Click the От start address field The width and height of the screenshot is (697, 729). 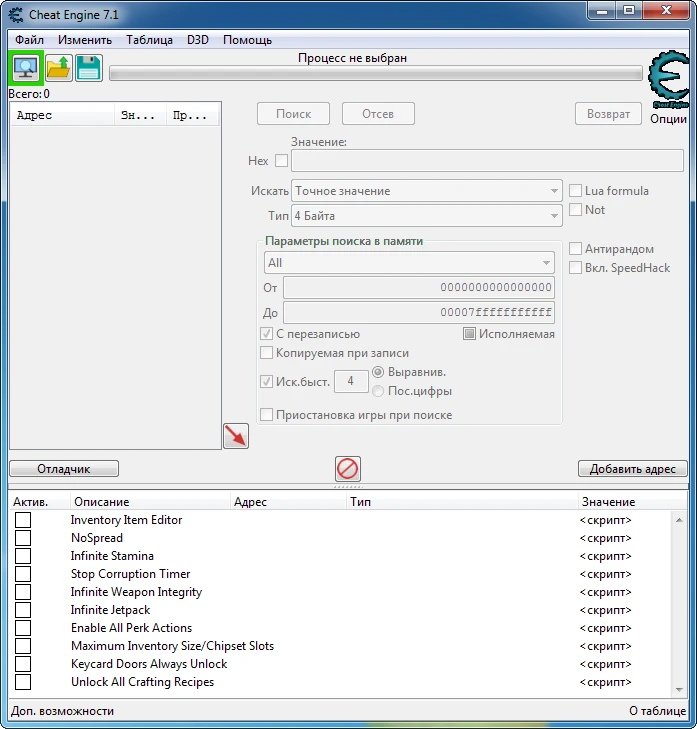point(418,287)
